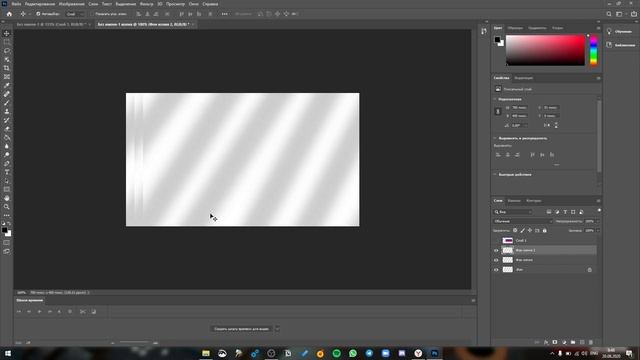Click the foreground color swatch in the toolbox
The height and width of the screenshot is (360, 640).
(x=4, y=231)
